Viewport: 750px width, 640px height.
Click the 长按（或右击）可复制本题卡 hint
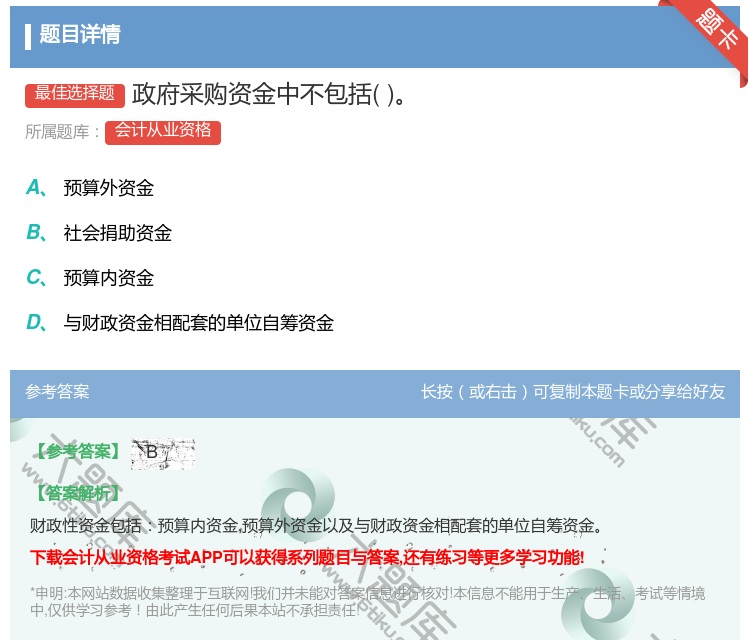(573, 392)
